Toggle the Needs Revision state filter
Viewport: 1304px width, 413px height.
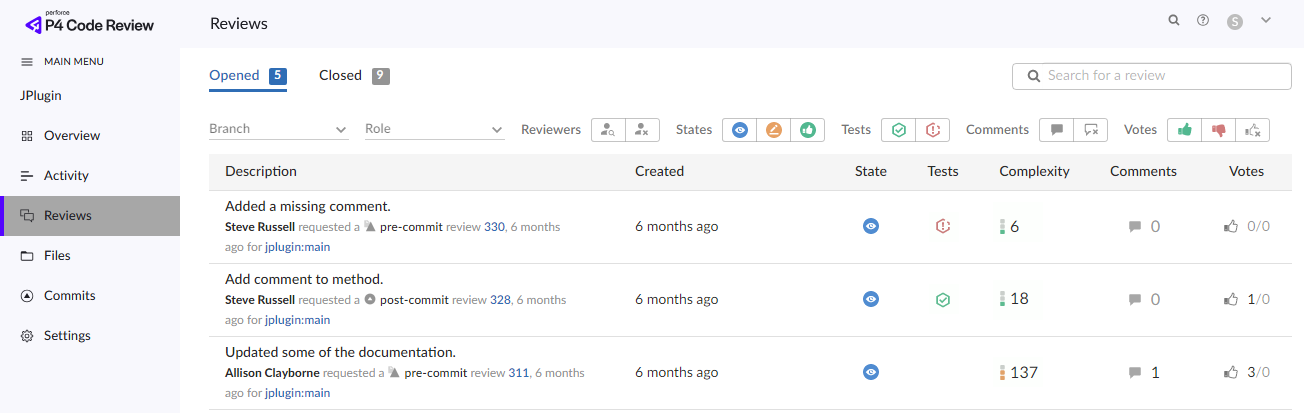(773, 130)
